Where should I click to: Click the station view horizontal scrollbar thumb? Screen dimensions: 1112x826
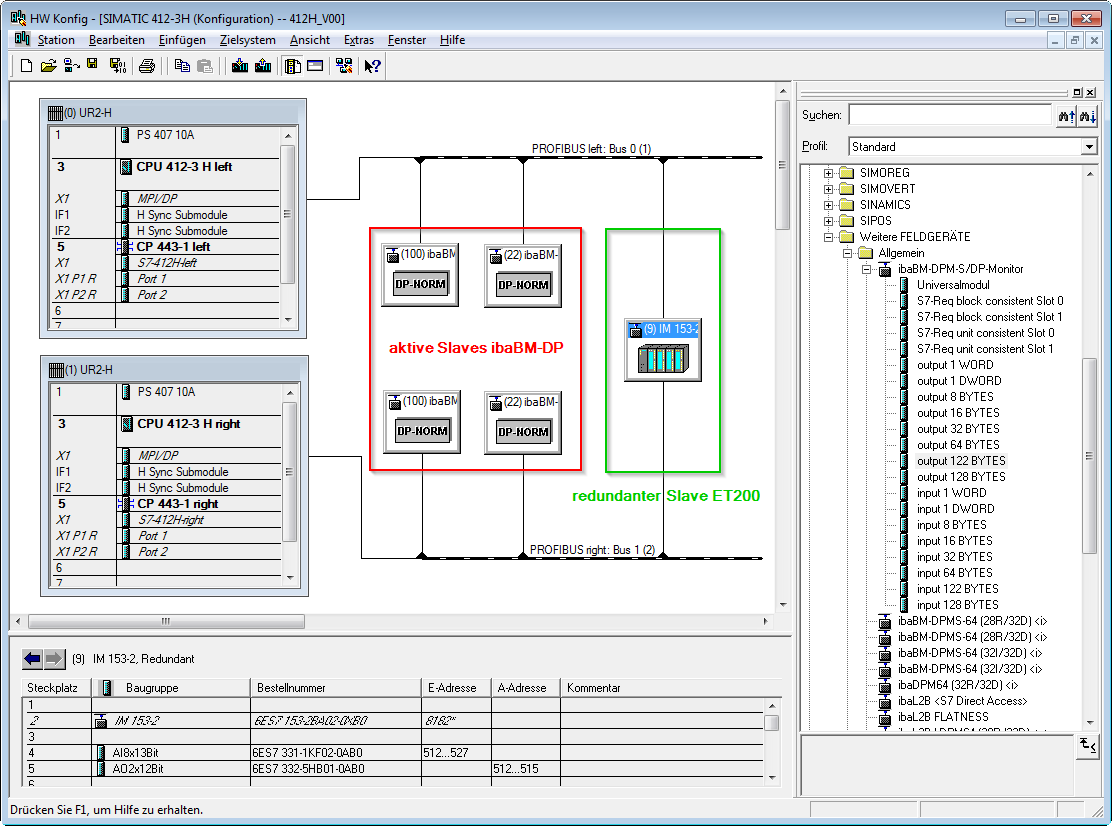pyautogui.click(x=167, y=622)
